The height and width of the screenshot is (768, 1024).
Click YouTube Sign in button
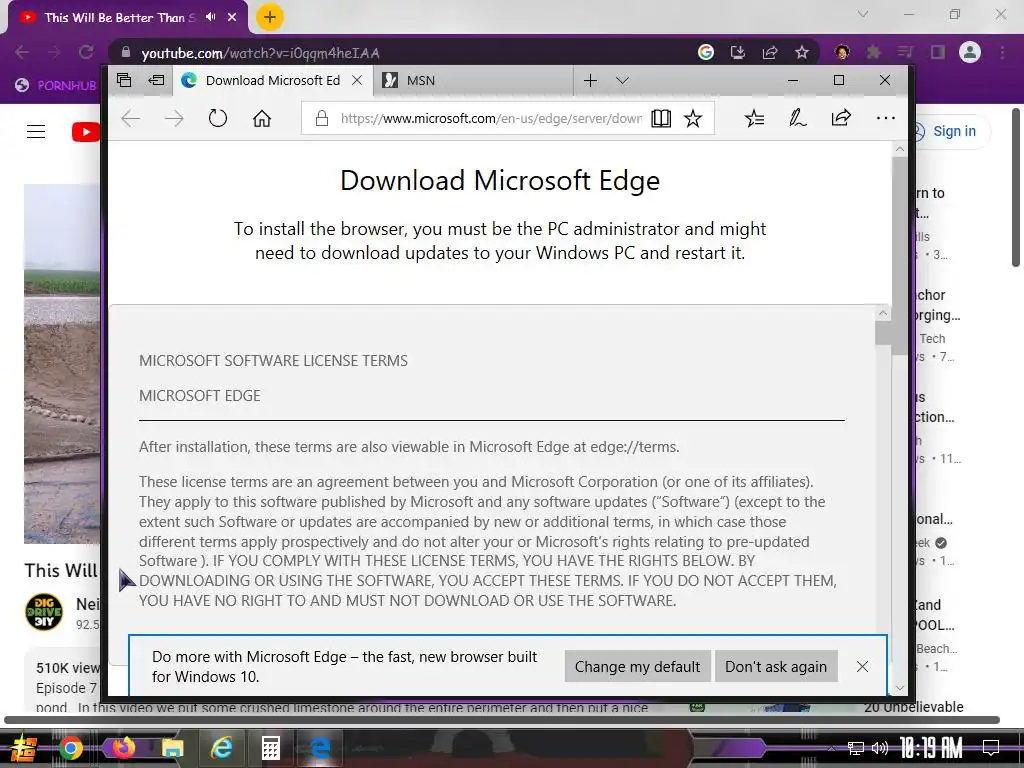(954, 131)
